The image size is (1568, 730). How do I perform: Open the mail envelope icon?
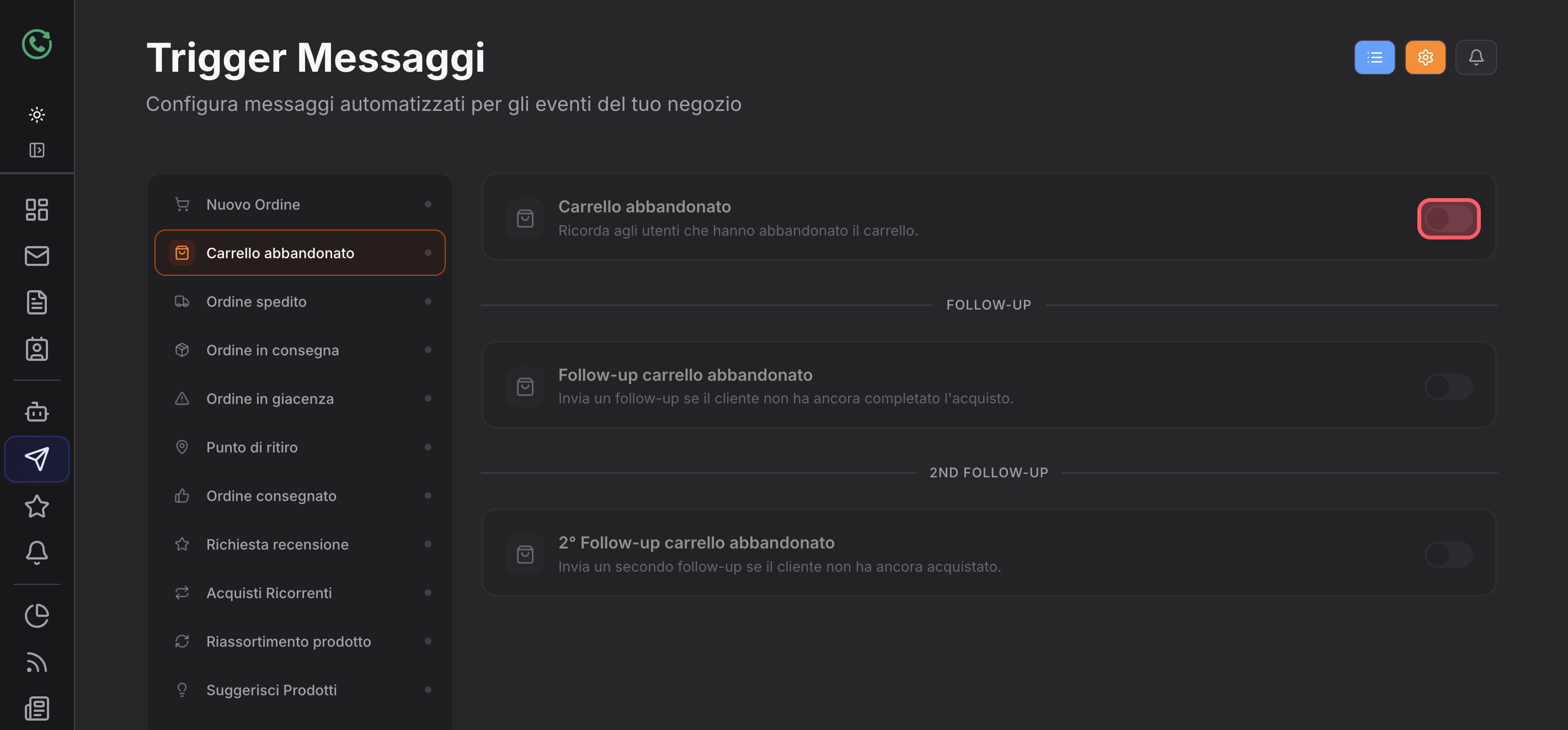pyautogui.click(x=36, y=257)
